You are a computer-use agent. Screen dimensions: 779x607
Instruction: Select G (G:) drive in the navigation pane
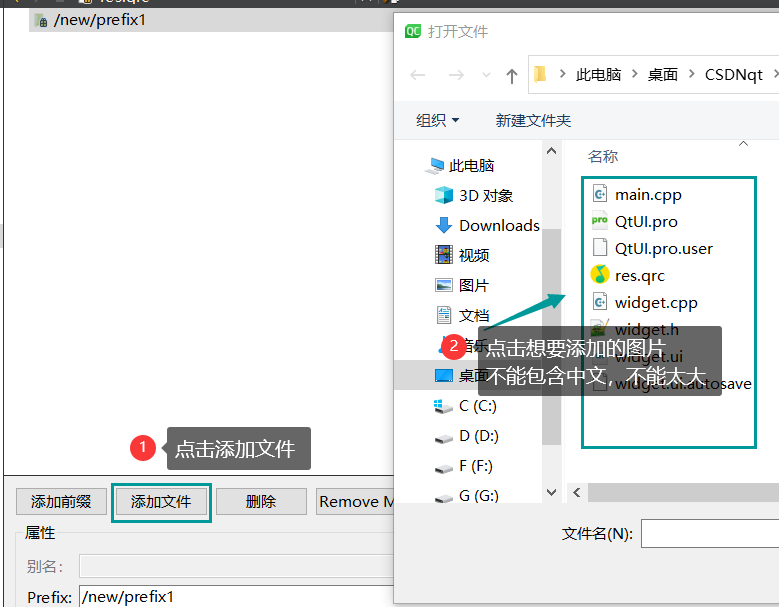coord(479,495)
